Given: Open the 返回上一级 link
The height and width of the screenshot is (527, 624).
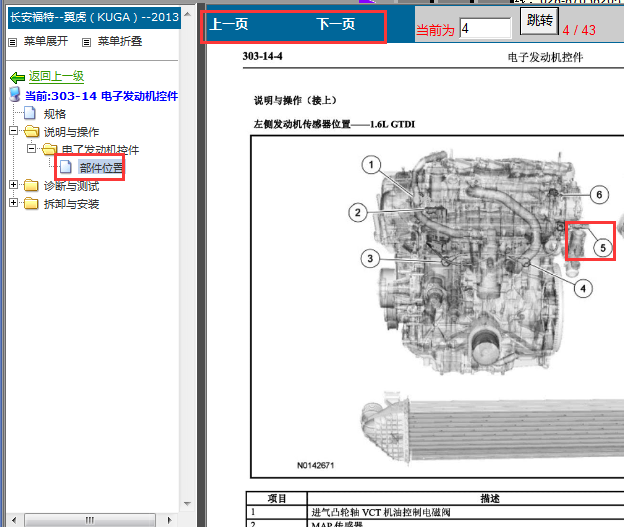Looking at the screenshot, I should (56, 76).
